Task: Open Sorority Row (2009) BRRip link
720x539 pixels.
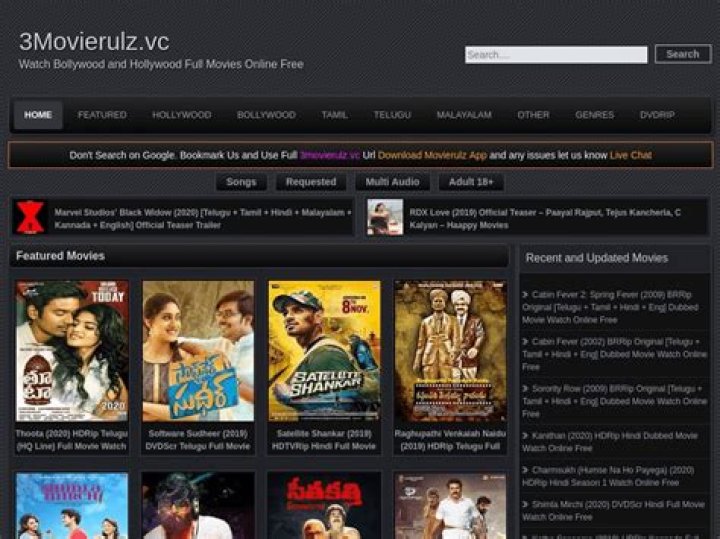Action: [x=614, y=401]
